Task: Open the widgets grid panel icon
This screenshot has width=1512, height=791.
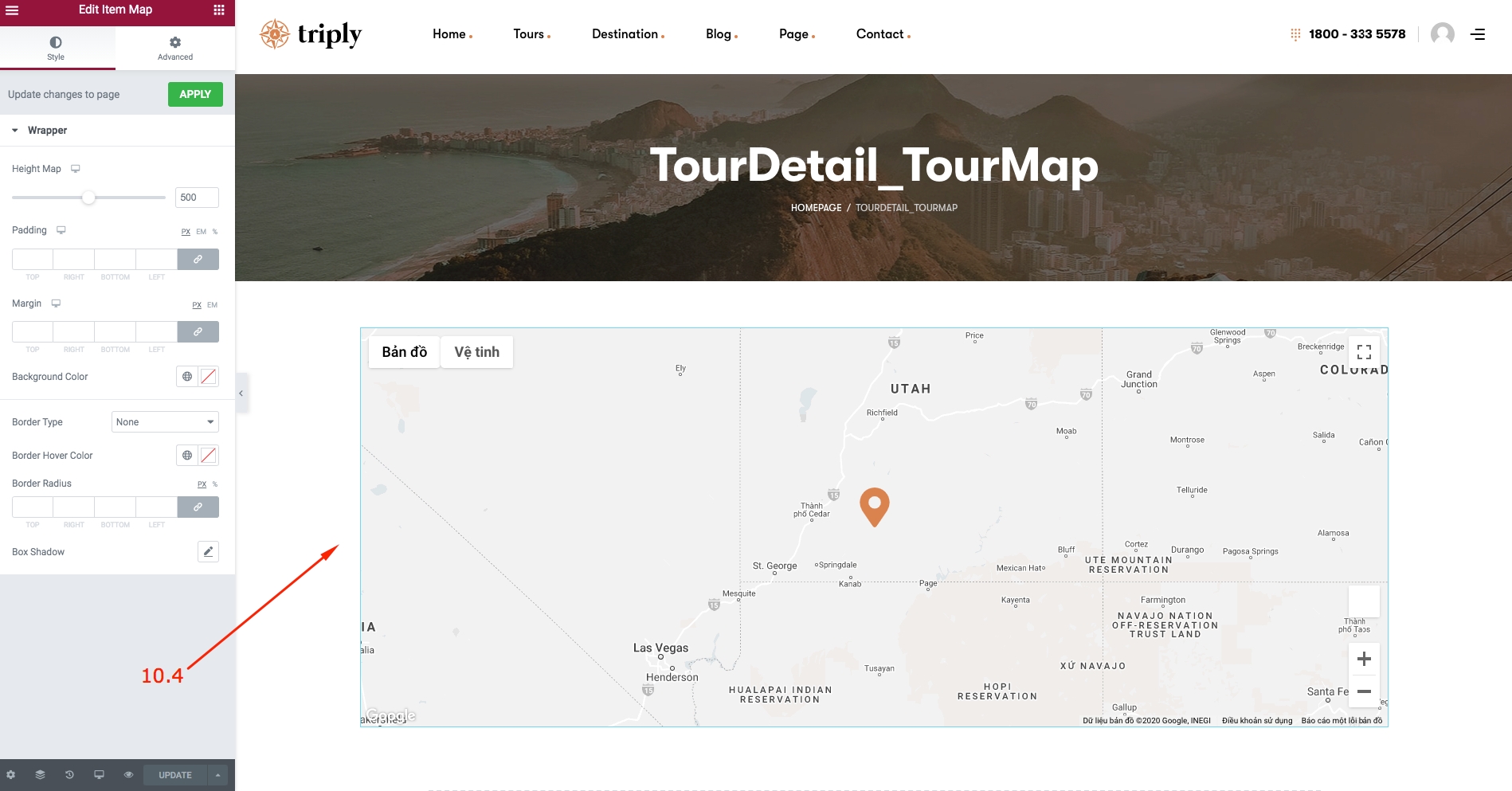Action: click(219, 10)
